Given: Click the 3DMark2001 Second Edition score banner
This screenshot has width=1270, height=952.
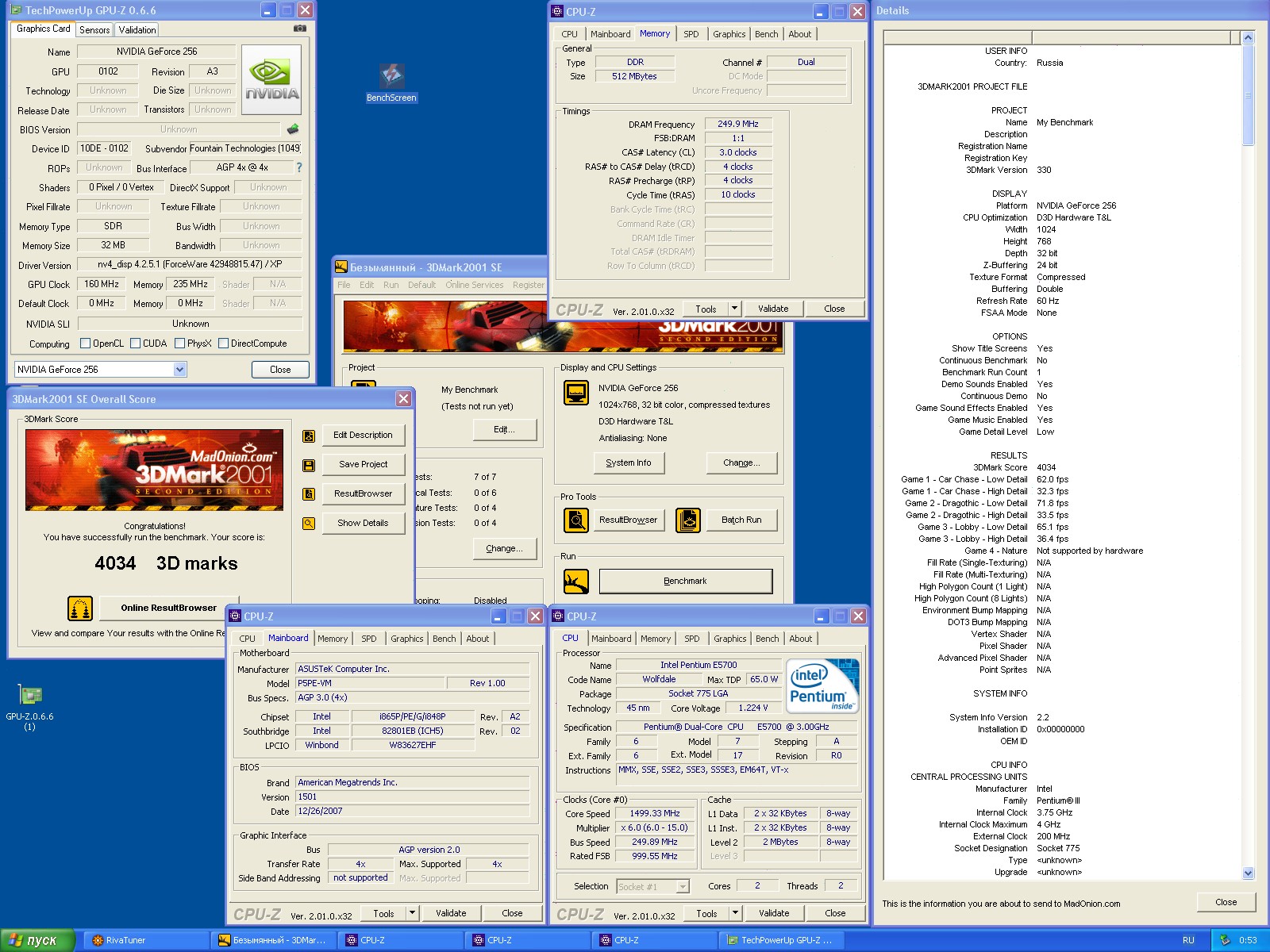Looking at the screenshot, I should [154, 470].
